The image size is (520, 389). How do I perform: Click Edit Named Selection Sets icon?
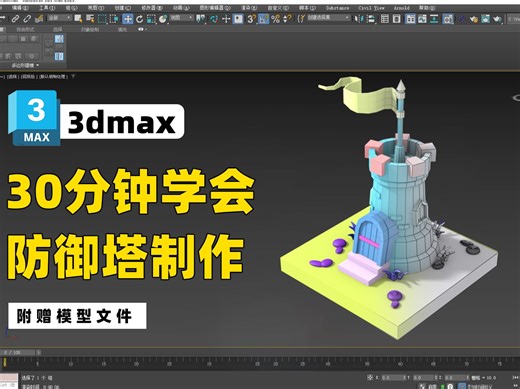(301, 19)
